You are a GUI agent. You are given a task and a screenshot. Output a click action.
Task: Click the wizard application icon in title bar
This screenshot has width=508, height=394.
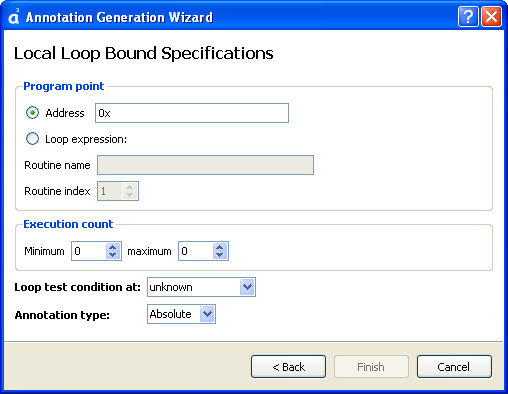[x=14, y=16]
